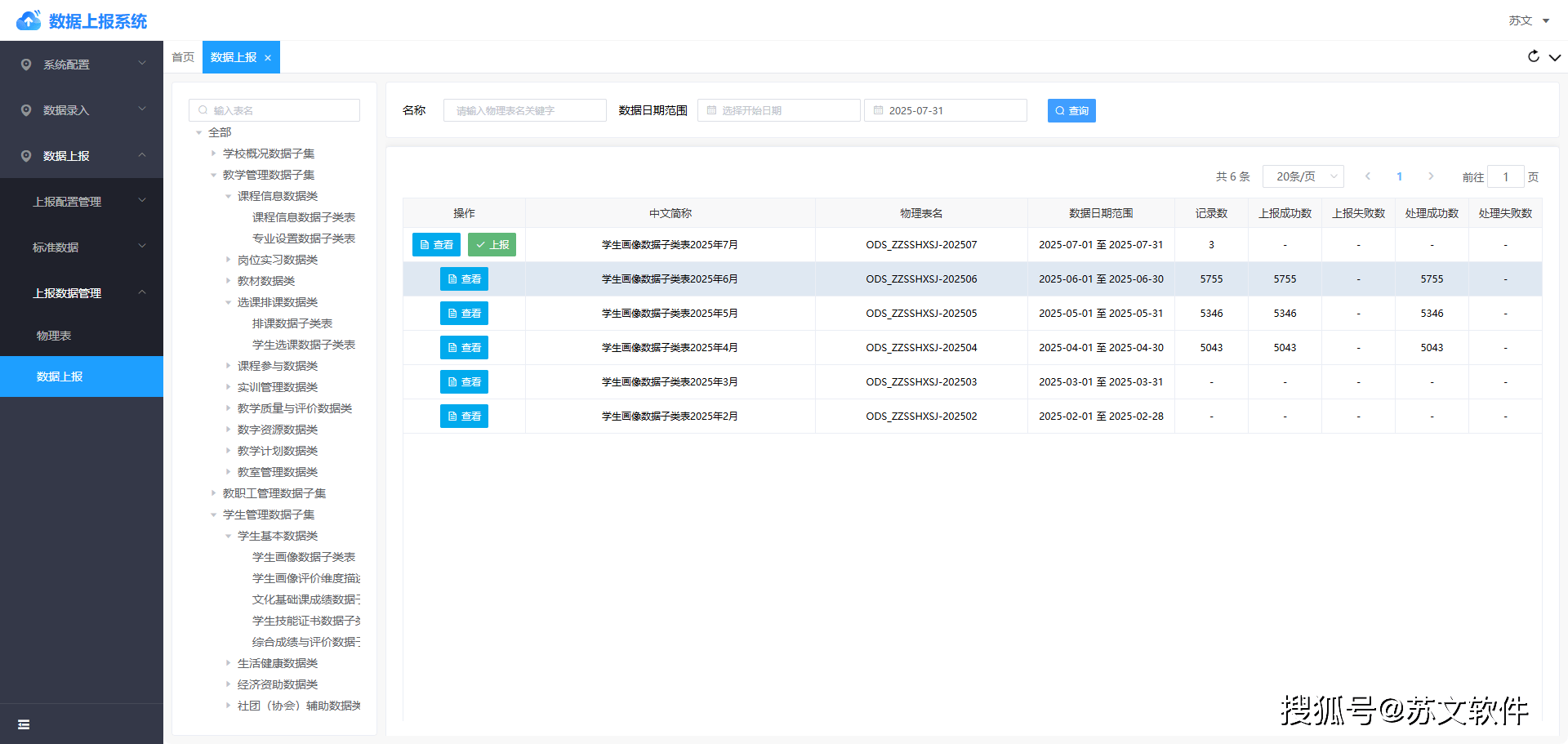The image size is (1568, 744).
Task: Switch to the 首页 tab
Action: pos(183,57)
